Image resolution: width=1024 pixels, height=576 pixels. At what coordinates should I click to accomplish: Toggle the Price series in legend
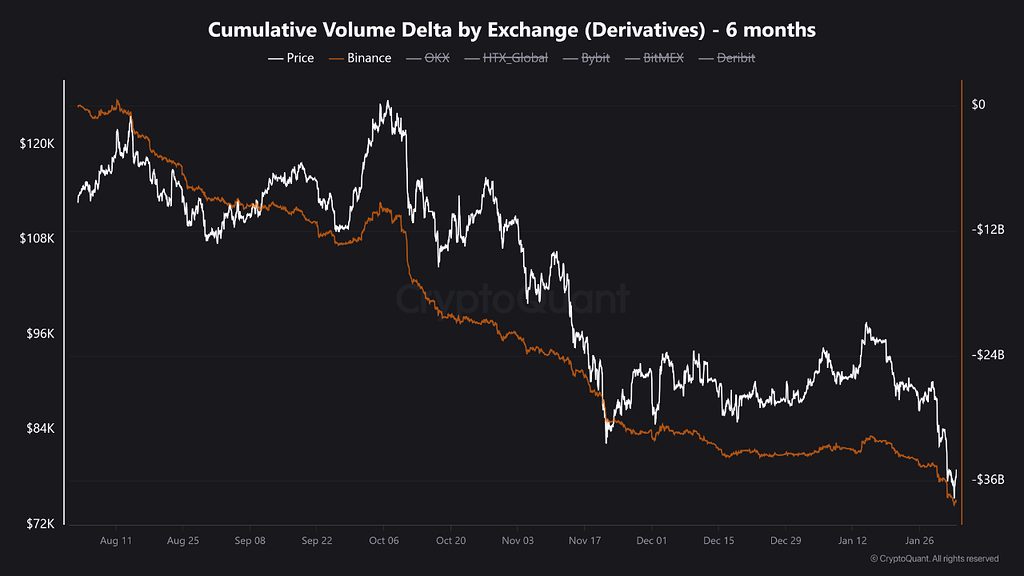[x=291, y=58]
